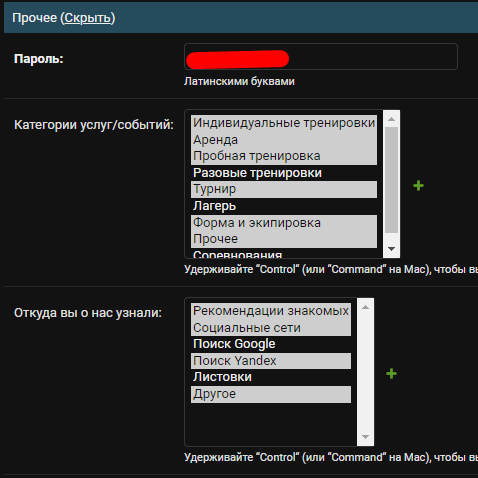Select Поиск Yandex option

pyautogui.click(x=271, y=361)
